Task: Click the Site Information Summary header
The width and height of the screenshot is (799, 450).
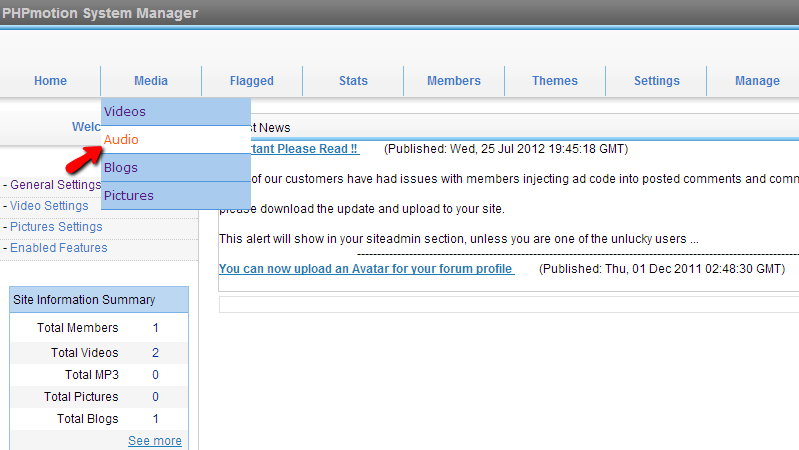Action: [99, 300]
